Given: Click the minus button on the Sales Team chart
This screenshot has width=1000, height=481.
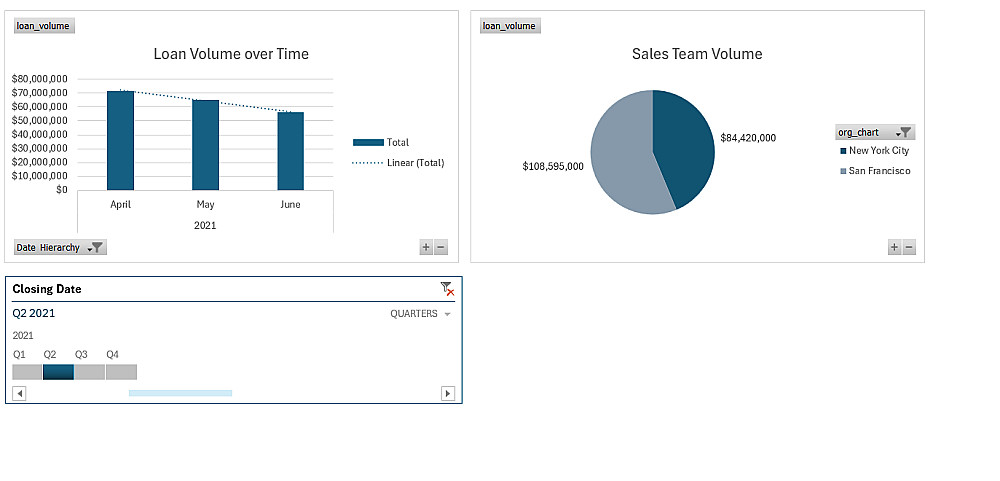Looking at the screenshot, I should 909,247.
